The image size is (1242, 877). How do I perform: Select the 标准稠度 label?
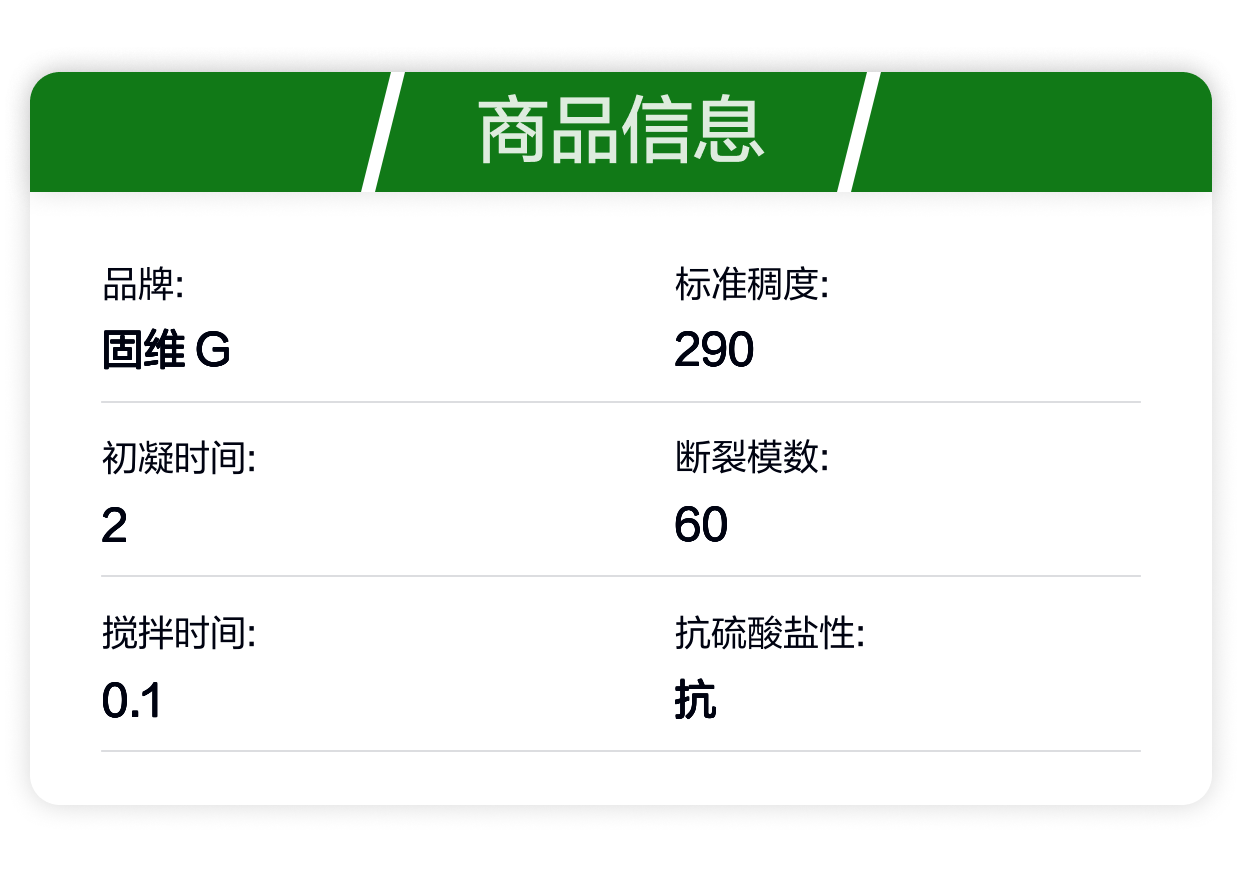[x=752, y=286]
